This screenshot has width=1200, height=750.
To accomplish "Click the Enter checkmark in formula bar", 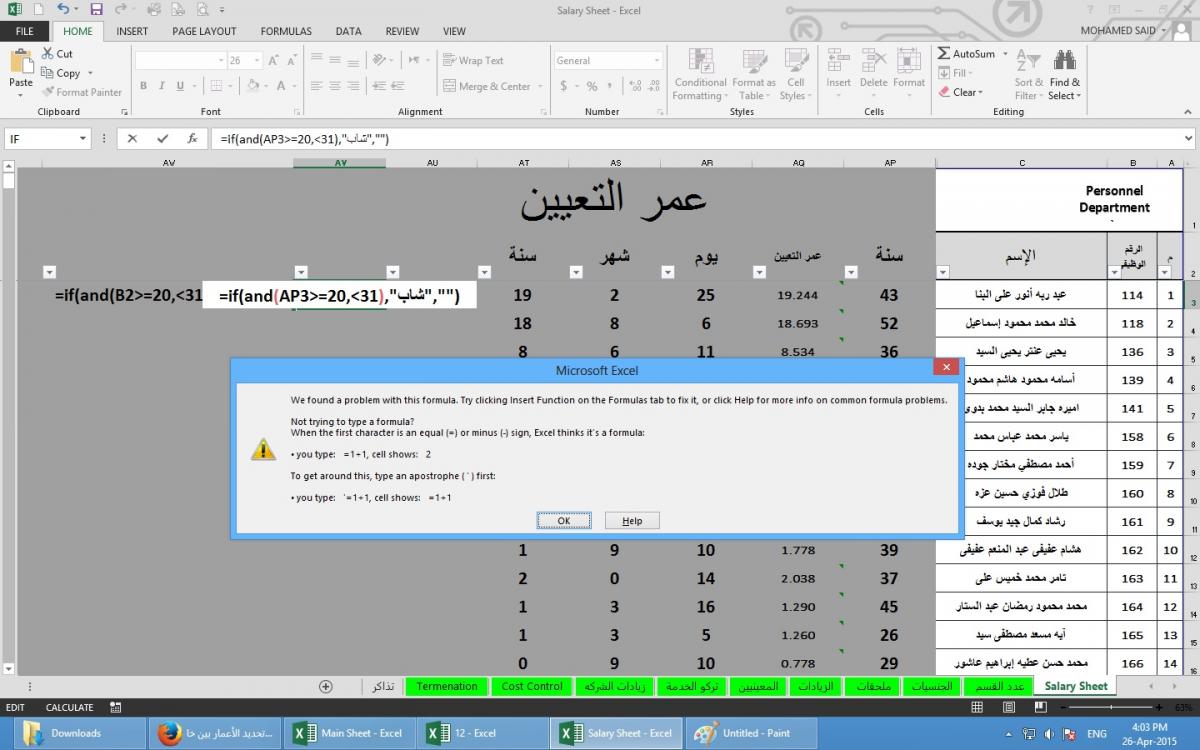I will (x=162, y=139).
